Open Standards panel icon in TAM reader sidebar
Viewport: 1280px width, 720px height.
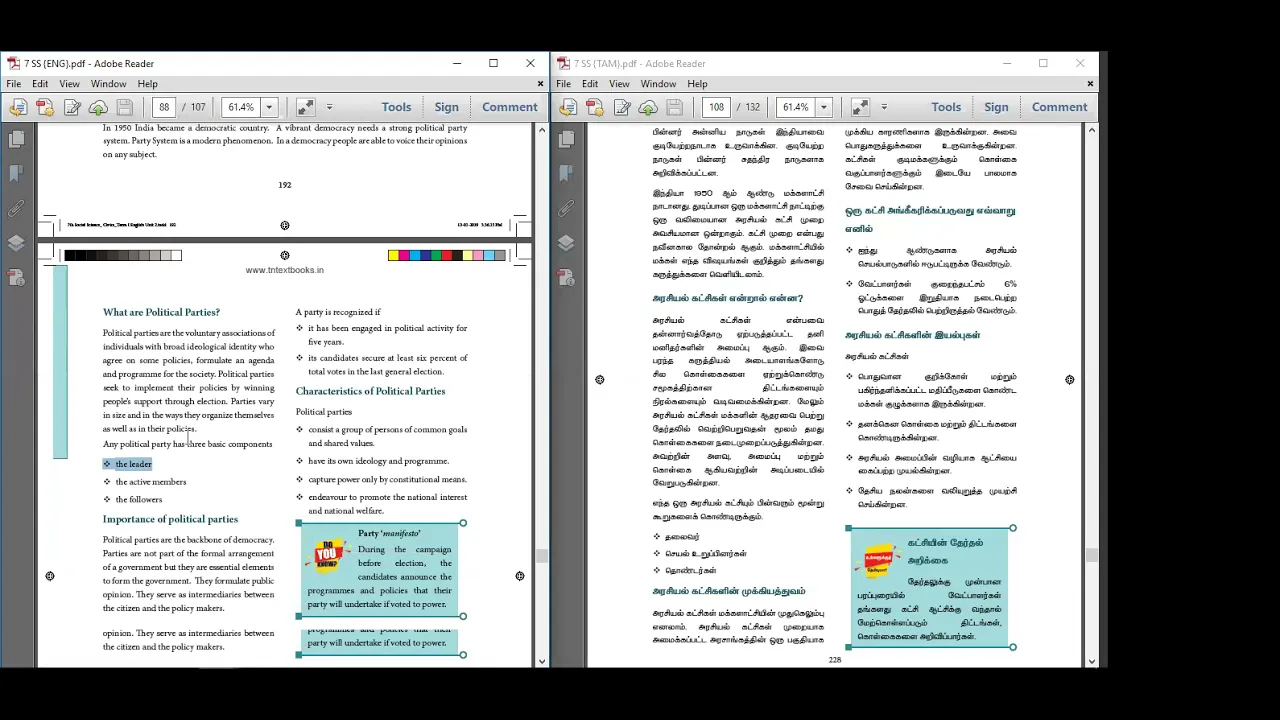pos(566,277)
